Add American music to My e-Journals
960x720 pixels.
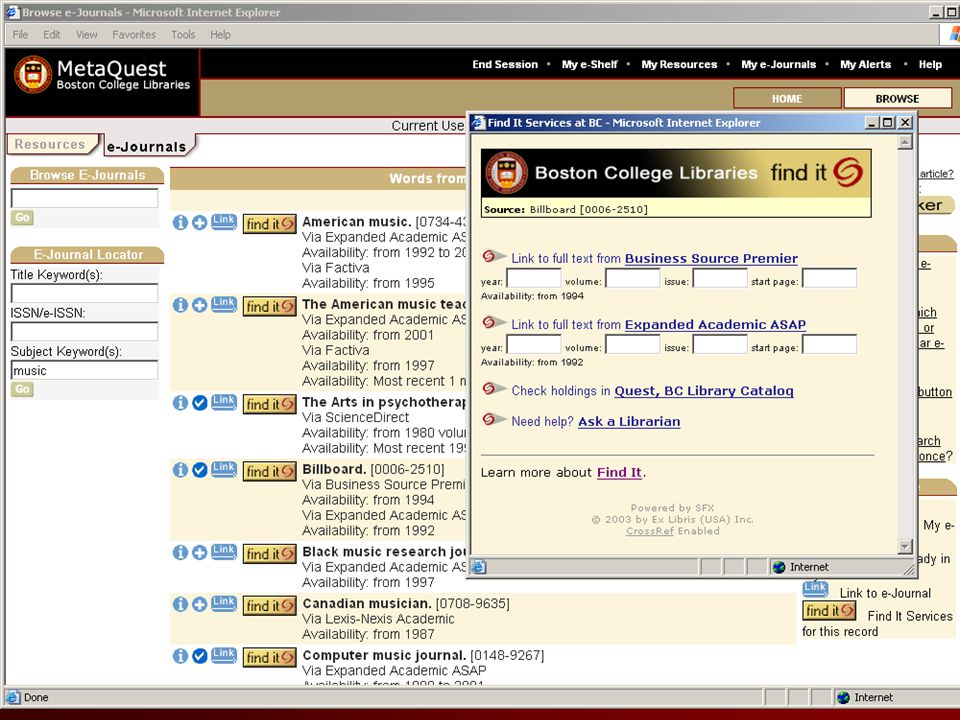click(x=200, y=222)
